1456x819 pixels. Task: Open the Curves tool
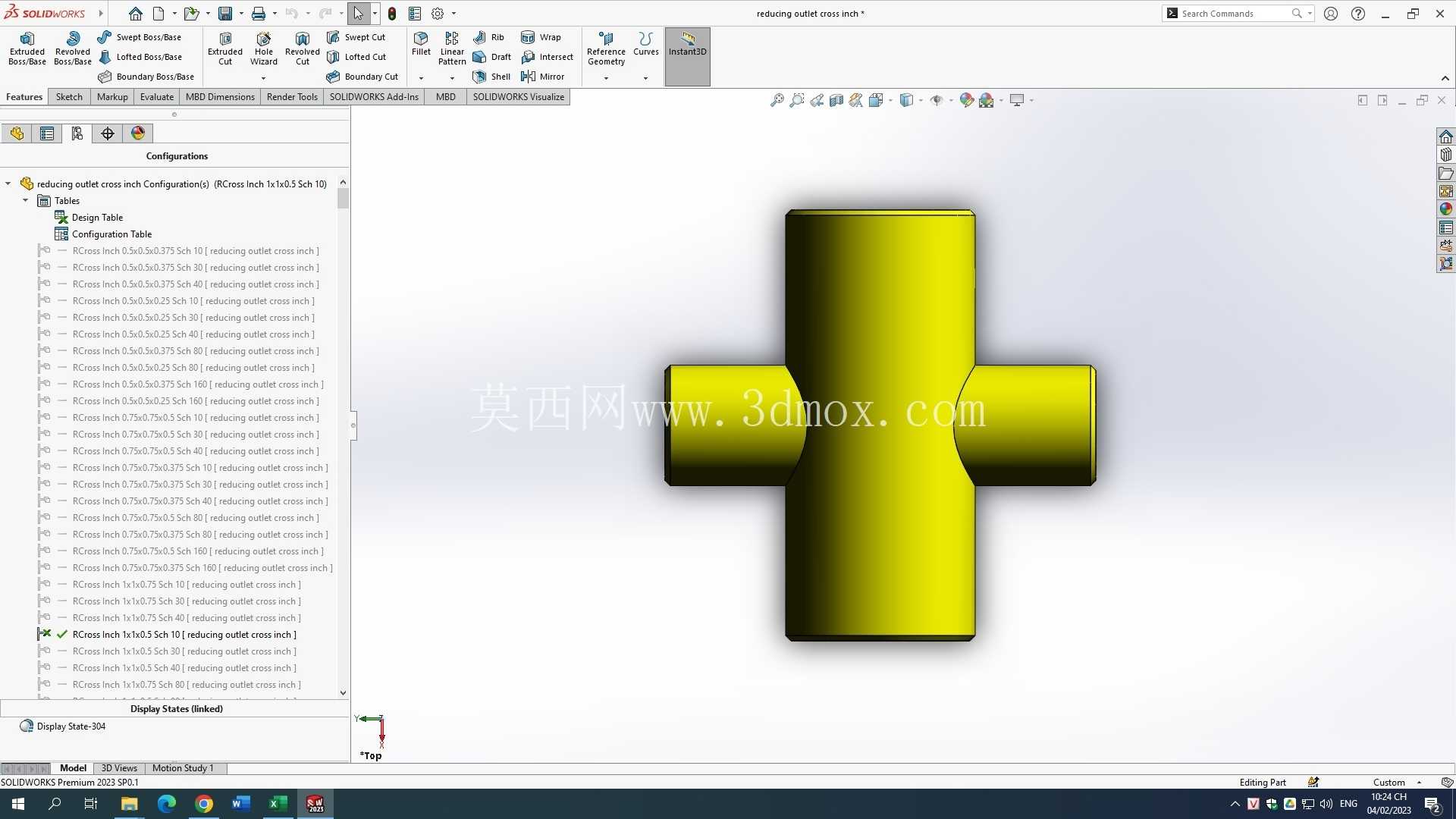pyautogui.click(x=646, y=44)
